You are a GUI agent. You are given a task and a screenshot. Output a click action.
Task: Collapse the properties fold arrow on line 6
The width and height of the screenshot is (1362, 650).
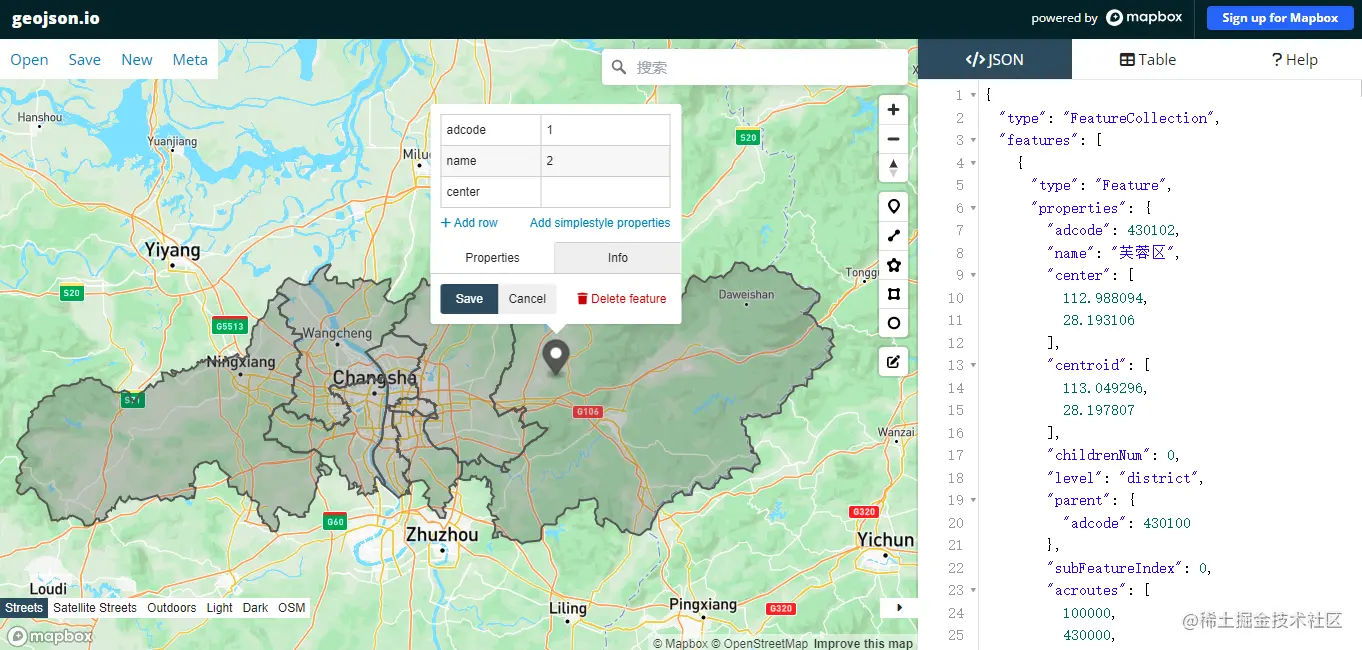click(x=973, y=208)
